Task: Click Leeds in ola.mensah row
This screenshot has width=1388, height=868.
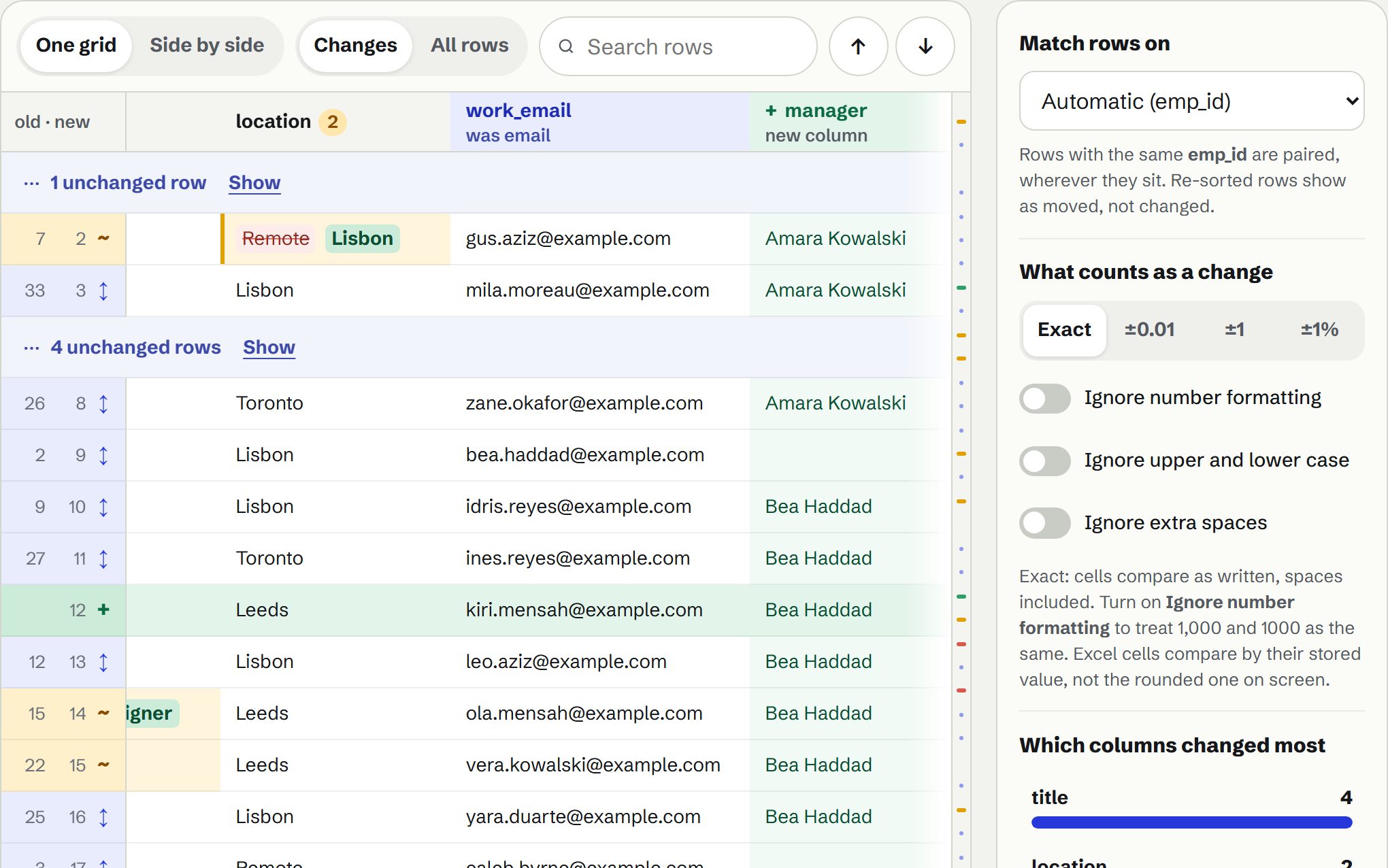Action: 262,714
